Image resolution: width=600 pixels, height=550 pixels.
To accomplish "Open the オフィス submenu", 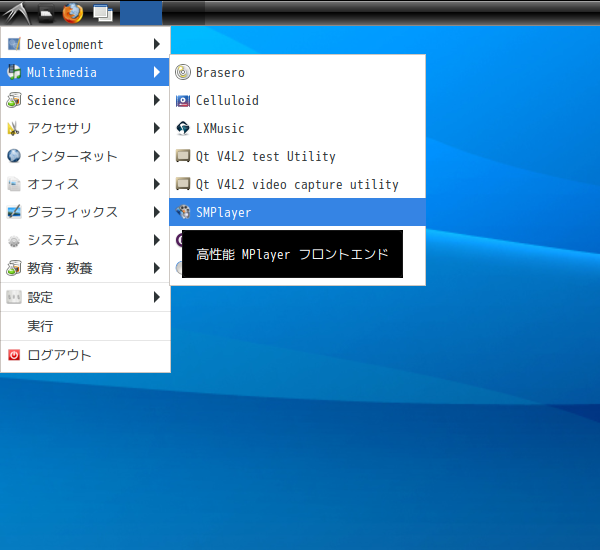I will [x=85, y=184].
